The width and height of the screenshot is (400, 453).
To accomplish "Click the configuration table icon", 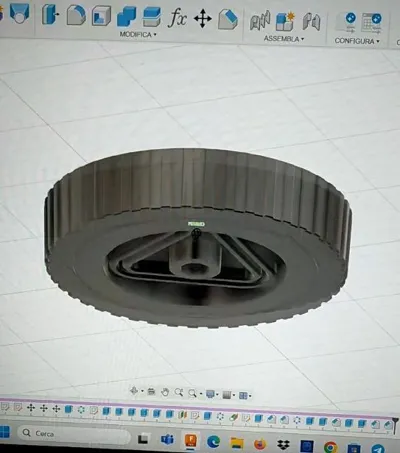I will click(x=371, y=23).
